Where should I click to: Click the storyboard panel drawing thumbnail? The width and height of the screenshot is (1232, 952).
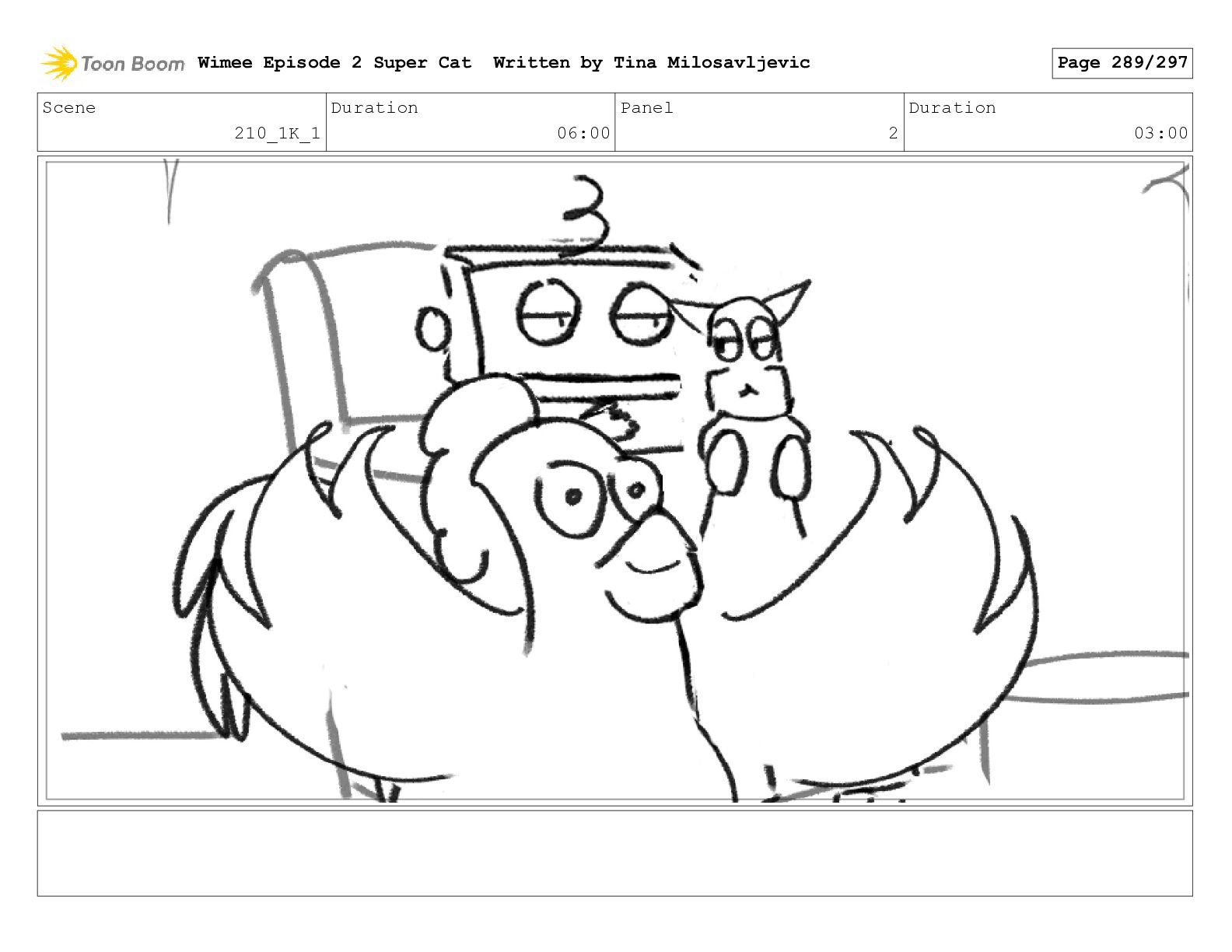tap(615, 481)
